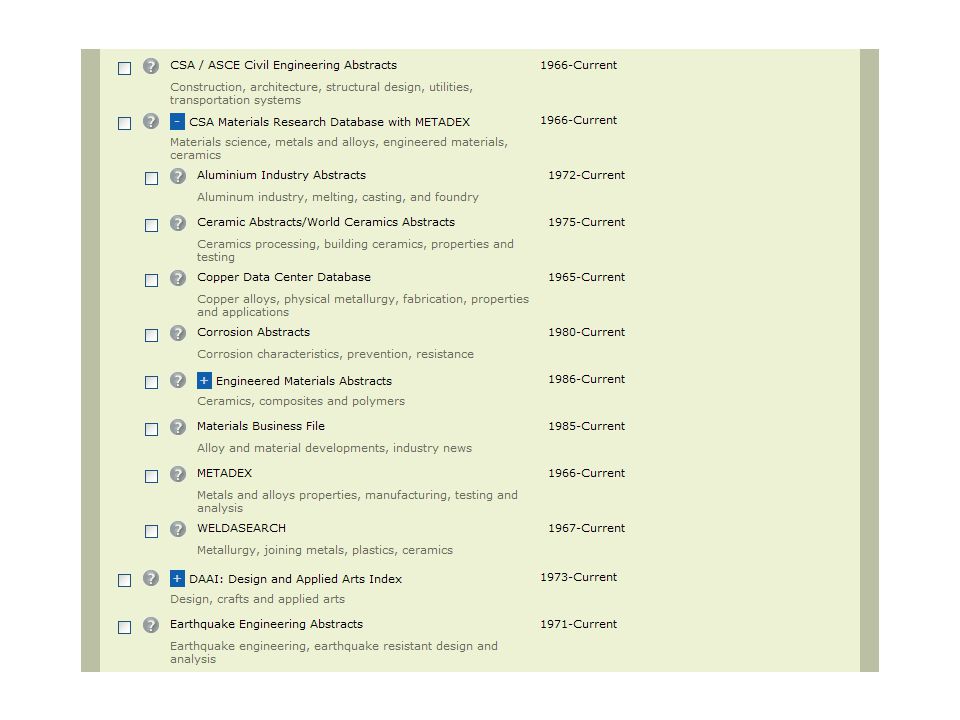Click the Engineered Materials Abstracts title
Viewport: 960px width, 720px height.
coord(304,381)
